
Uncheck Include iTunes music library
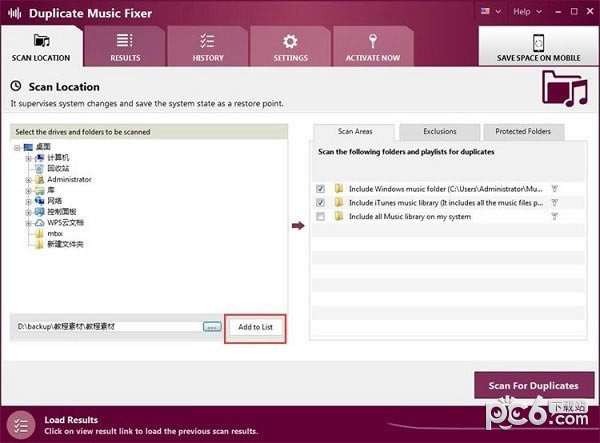pos(320,202)
